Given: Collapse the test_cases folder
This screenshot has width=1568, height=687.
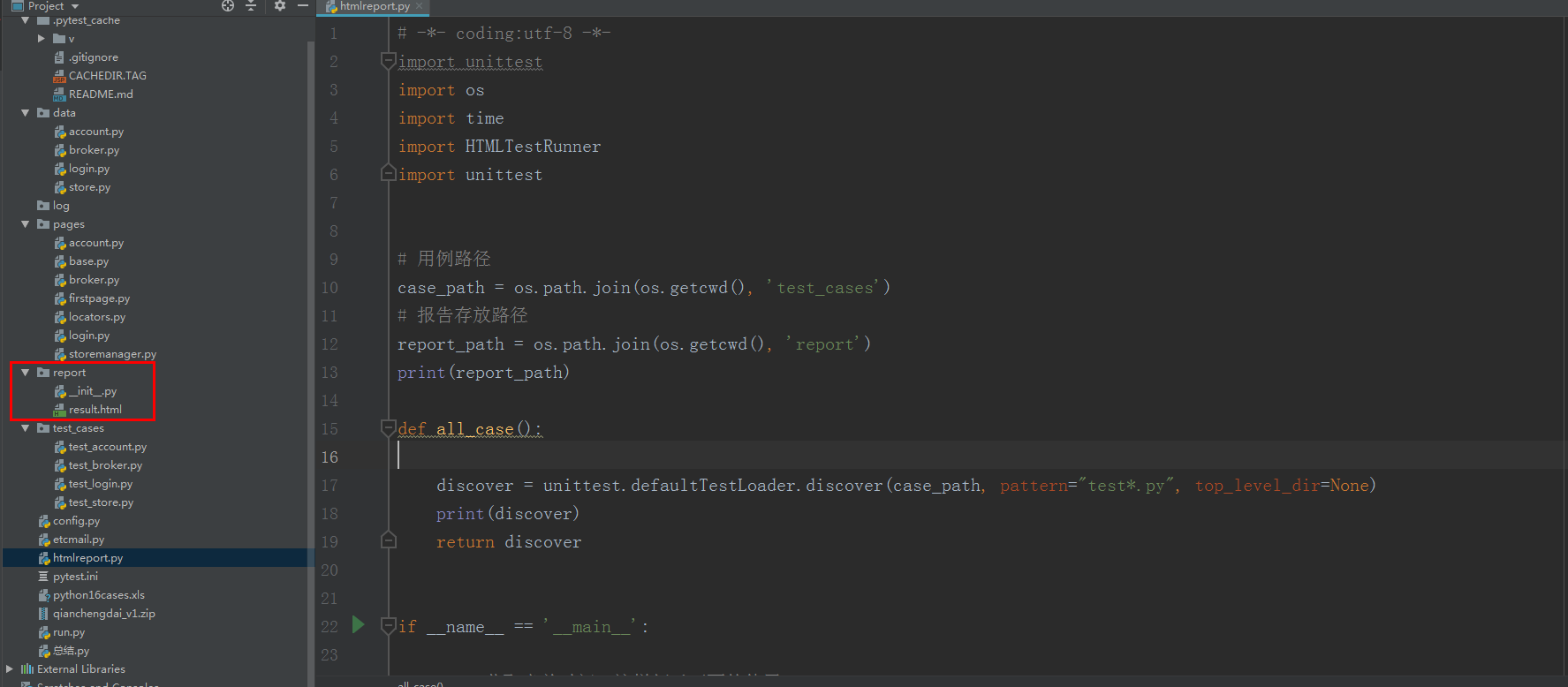Looking at the screenshot, I should pos(26,428).
